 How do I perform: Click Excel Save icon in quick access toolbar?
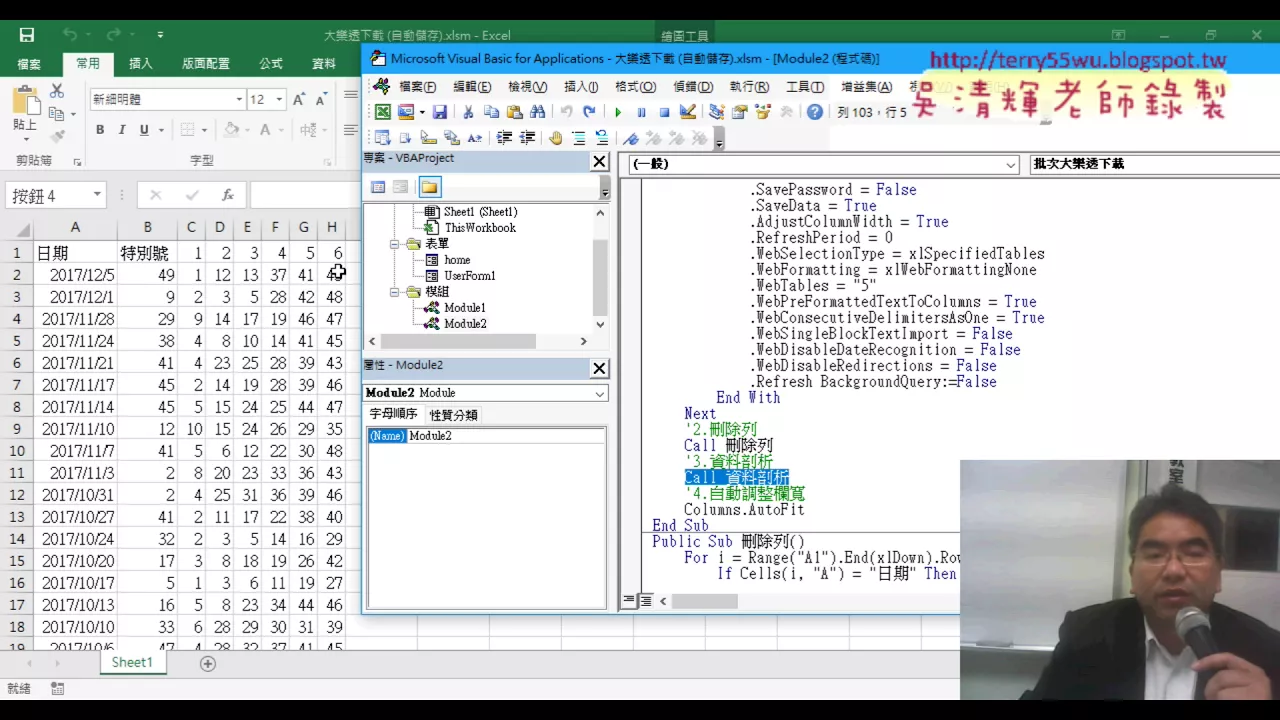pos(27,35)
